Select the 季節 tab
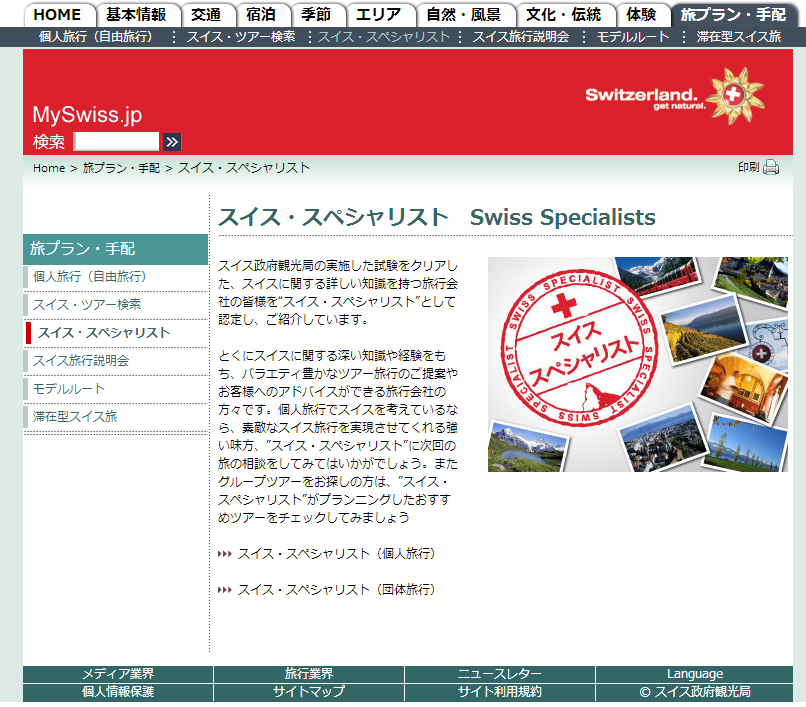Image resolution: width=806 pixels, height=707 pixels. coord(317,14)
